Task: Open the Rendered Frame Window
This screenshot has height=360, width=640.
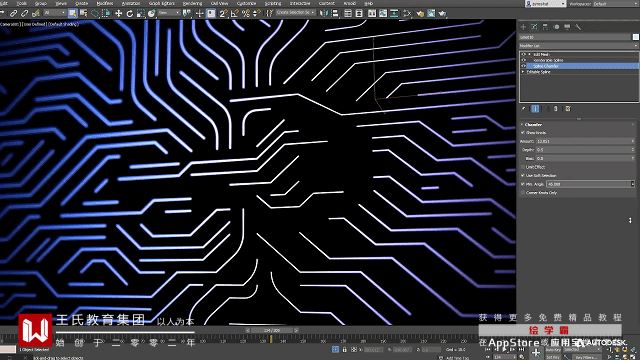Action: tap(431, 13)
